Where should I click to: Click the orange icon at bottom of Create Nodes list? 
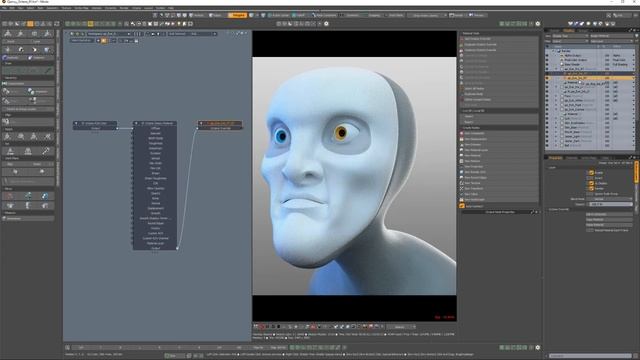(462, 206)
